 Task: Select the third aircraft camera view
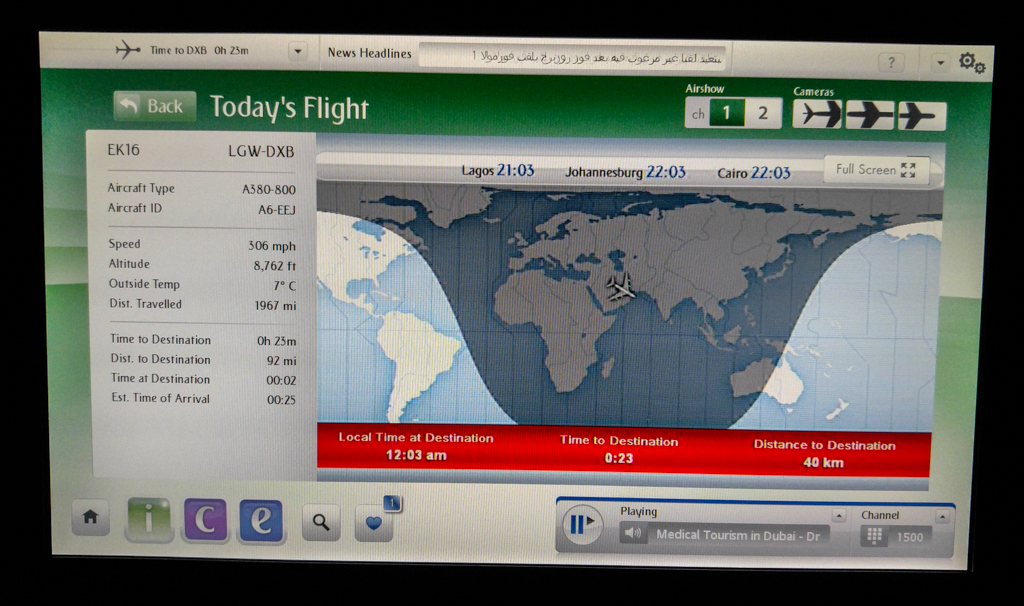921,117
